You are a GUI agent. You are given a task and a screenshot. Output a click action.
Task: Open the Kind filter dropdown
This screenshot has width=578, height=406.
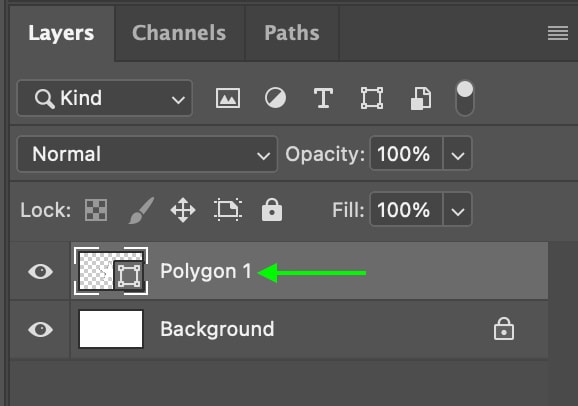105,98
